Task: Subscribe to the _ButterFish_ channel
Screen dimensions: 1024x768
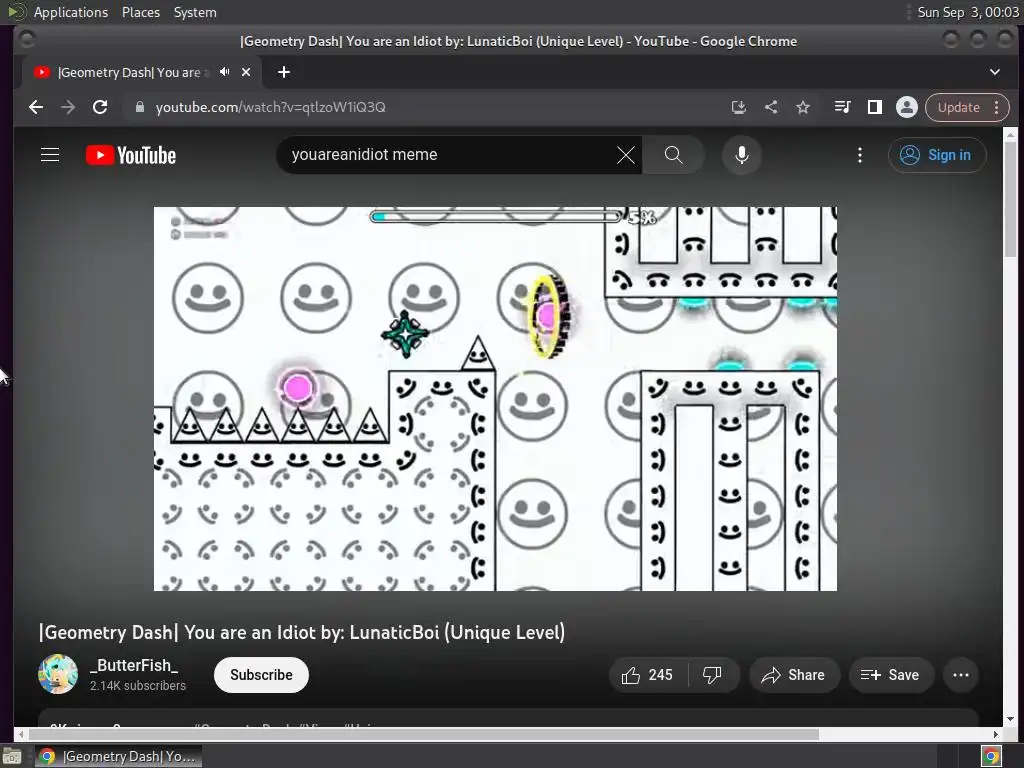Action: click(x=261, y=675)
